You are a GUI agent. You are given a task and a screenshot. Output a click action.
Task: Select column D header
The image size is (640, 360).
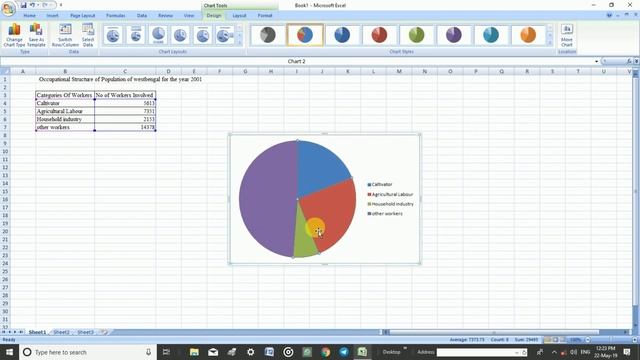168,71
